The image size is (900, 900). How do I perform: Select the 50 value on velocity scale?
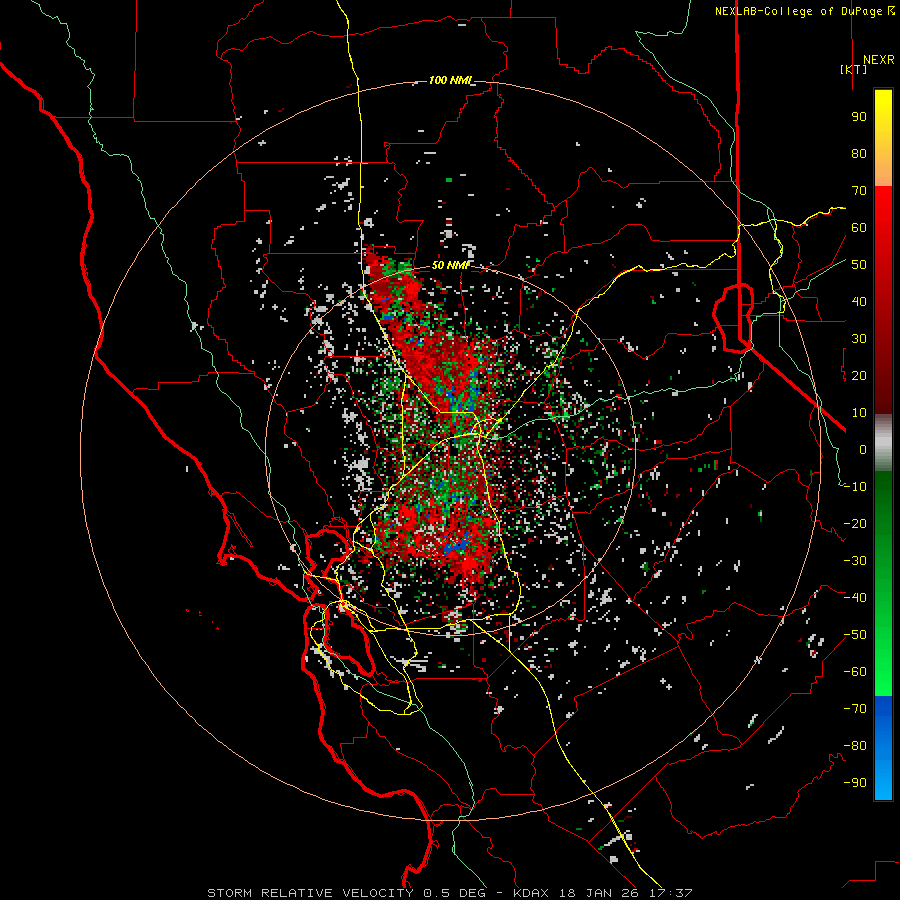(859, 265)
